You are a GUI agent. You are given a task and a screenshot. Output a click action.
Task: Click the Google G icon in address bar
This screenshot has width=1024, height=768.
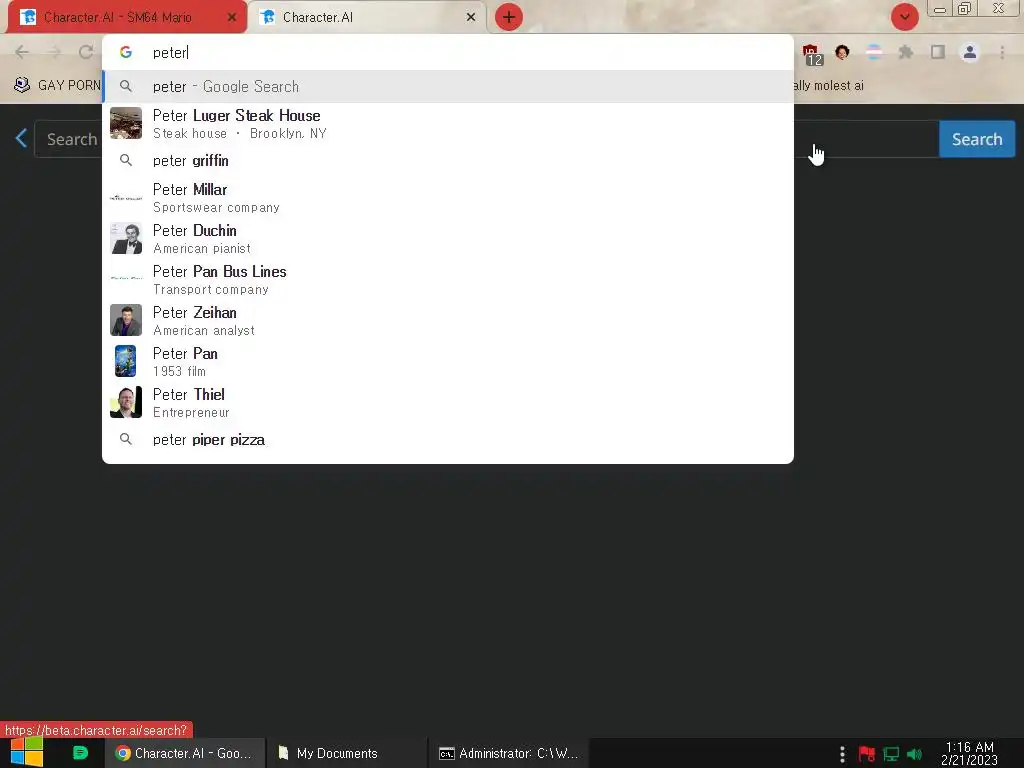(x=126, y=52)
